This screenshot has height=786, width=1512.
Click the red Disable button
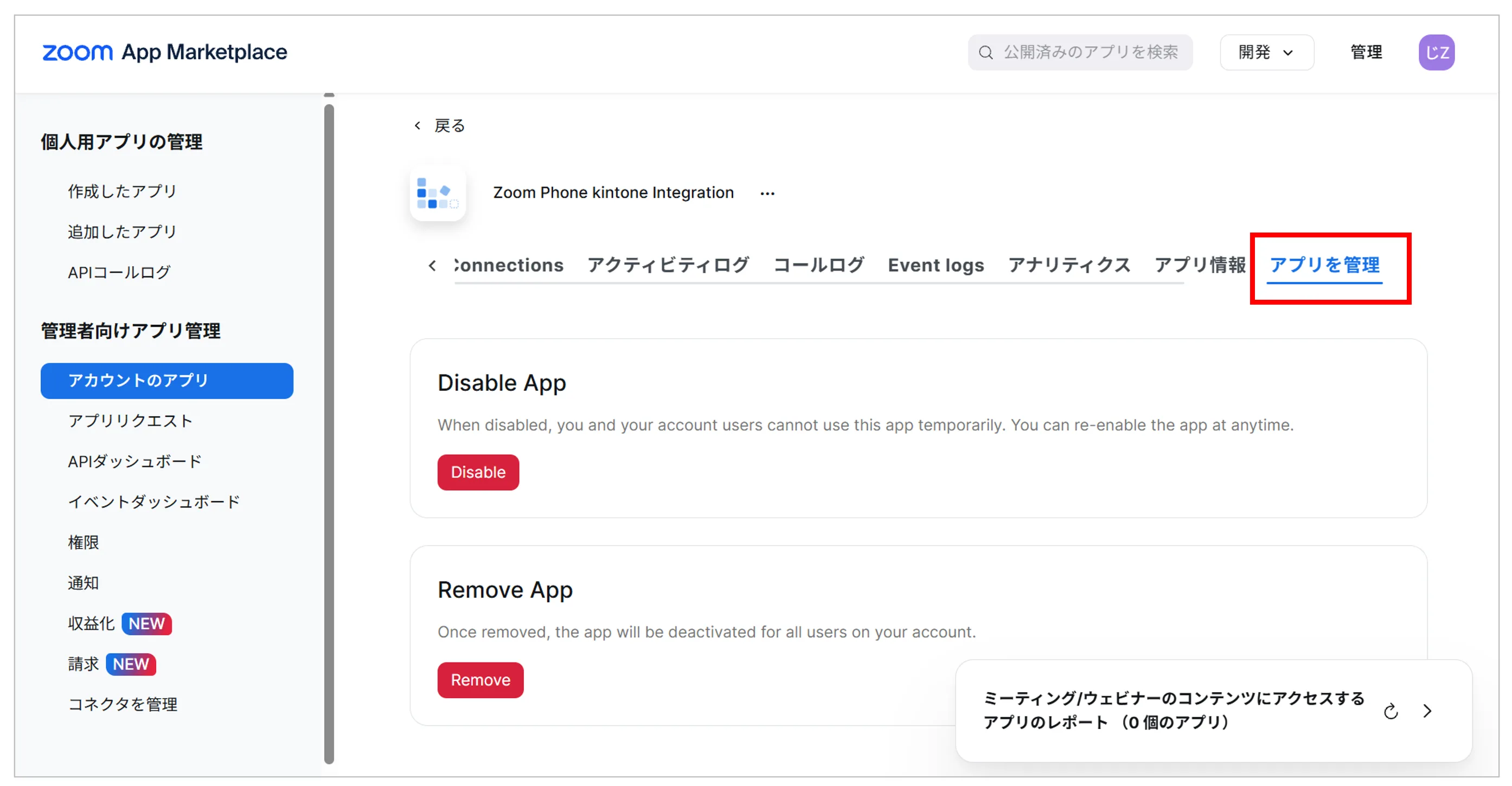tap(478, 472)
